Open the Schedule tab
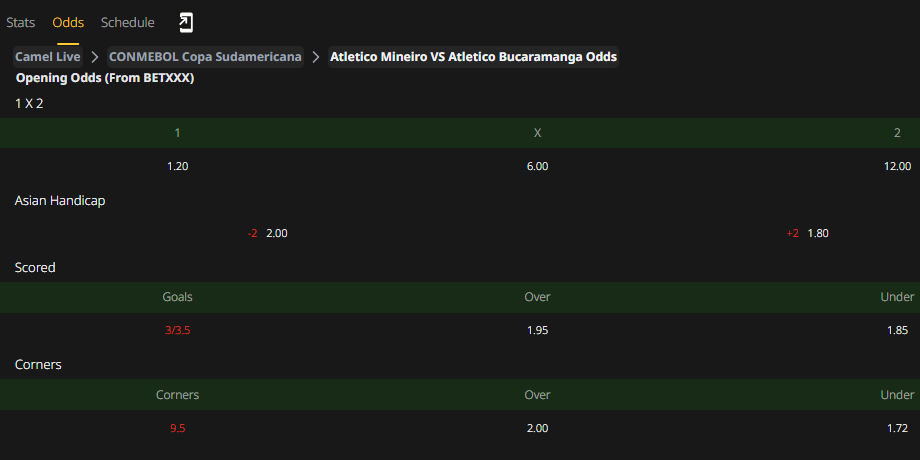Viewport: 920px width, 460px height. [x=127, y=23]
